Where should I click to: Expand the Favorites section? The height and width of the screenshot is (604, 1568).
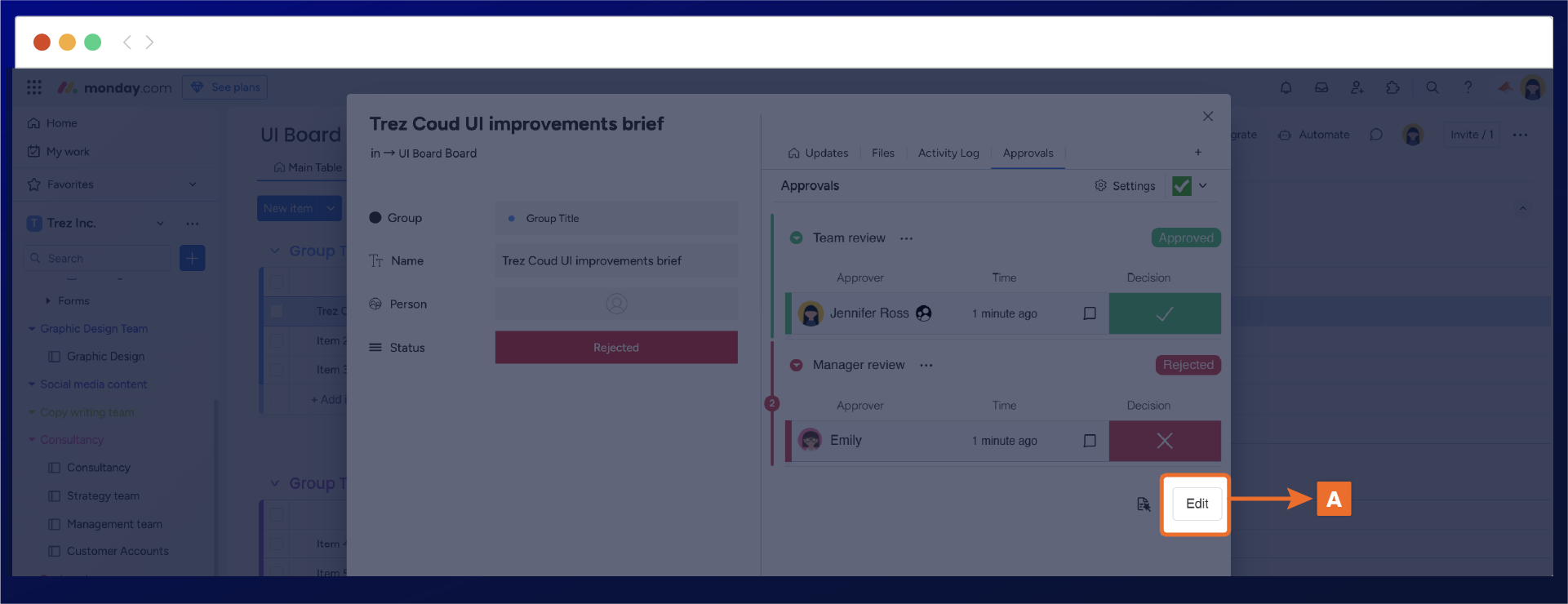click(x=193, y=184)
